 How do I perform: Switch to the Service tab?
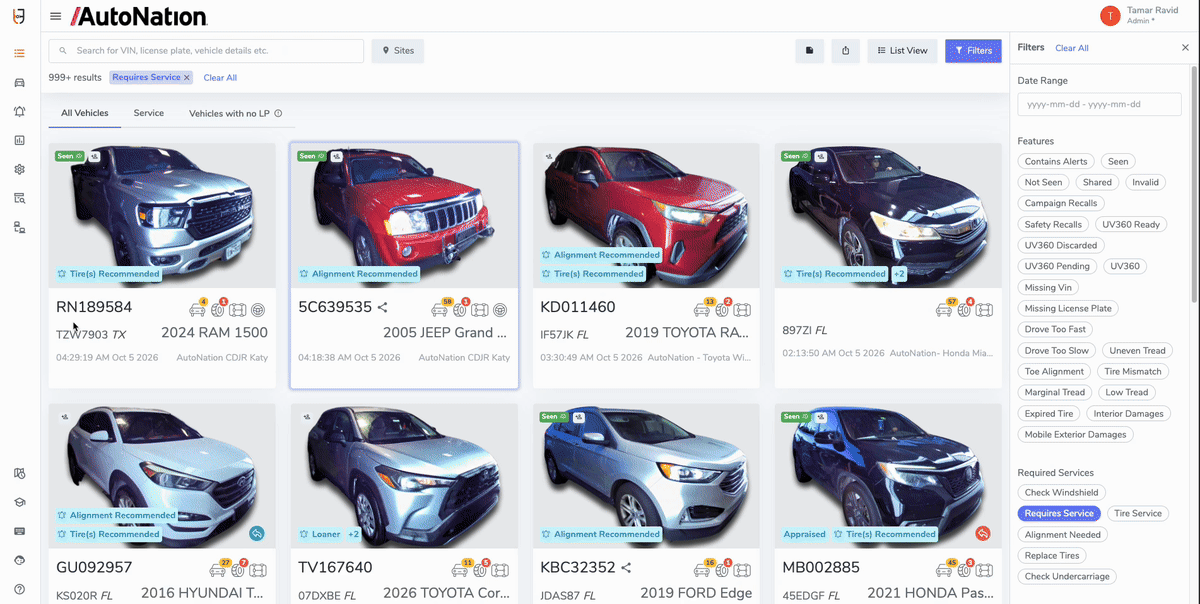pos(149,113)
